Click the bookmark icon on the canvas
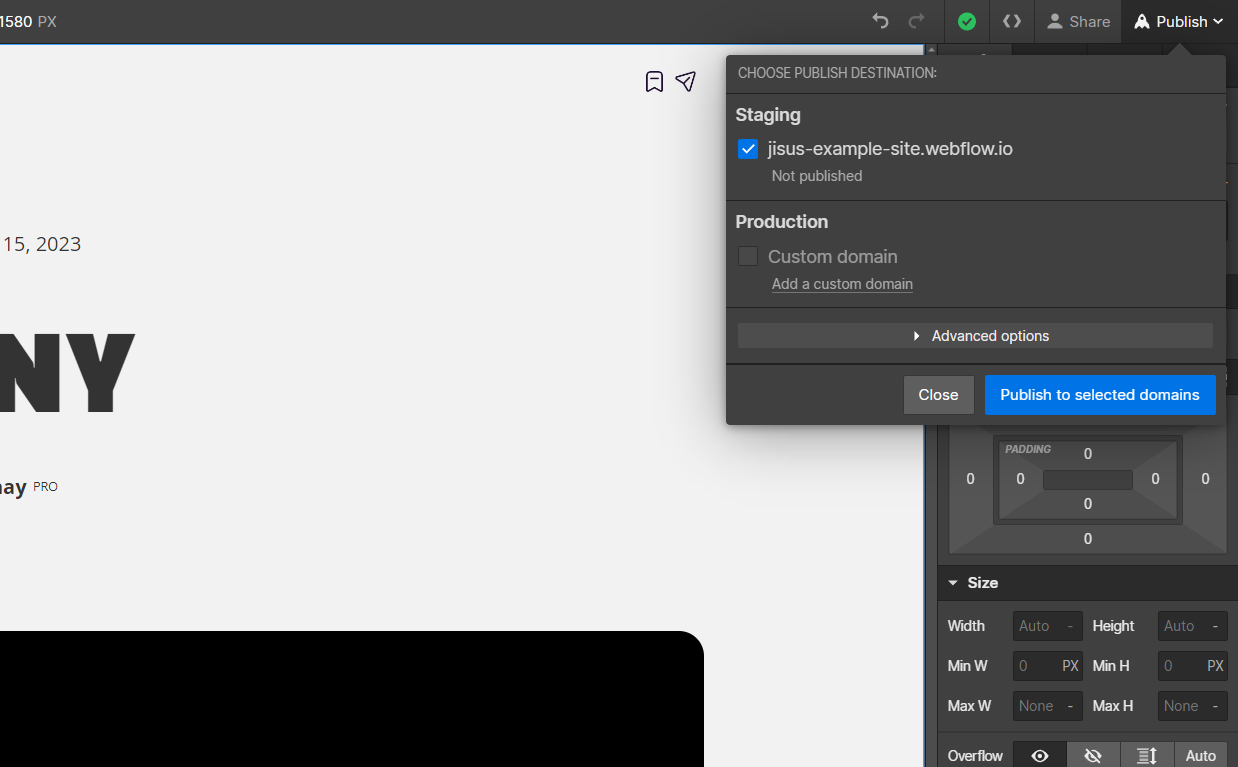The height and width of the screenshot is (767, 1238). pyautogui.click(x=654, y=82)
